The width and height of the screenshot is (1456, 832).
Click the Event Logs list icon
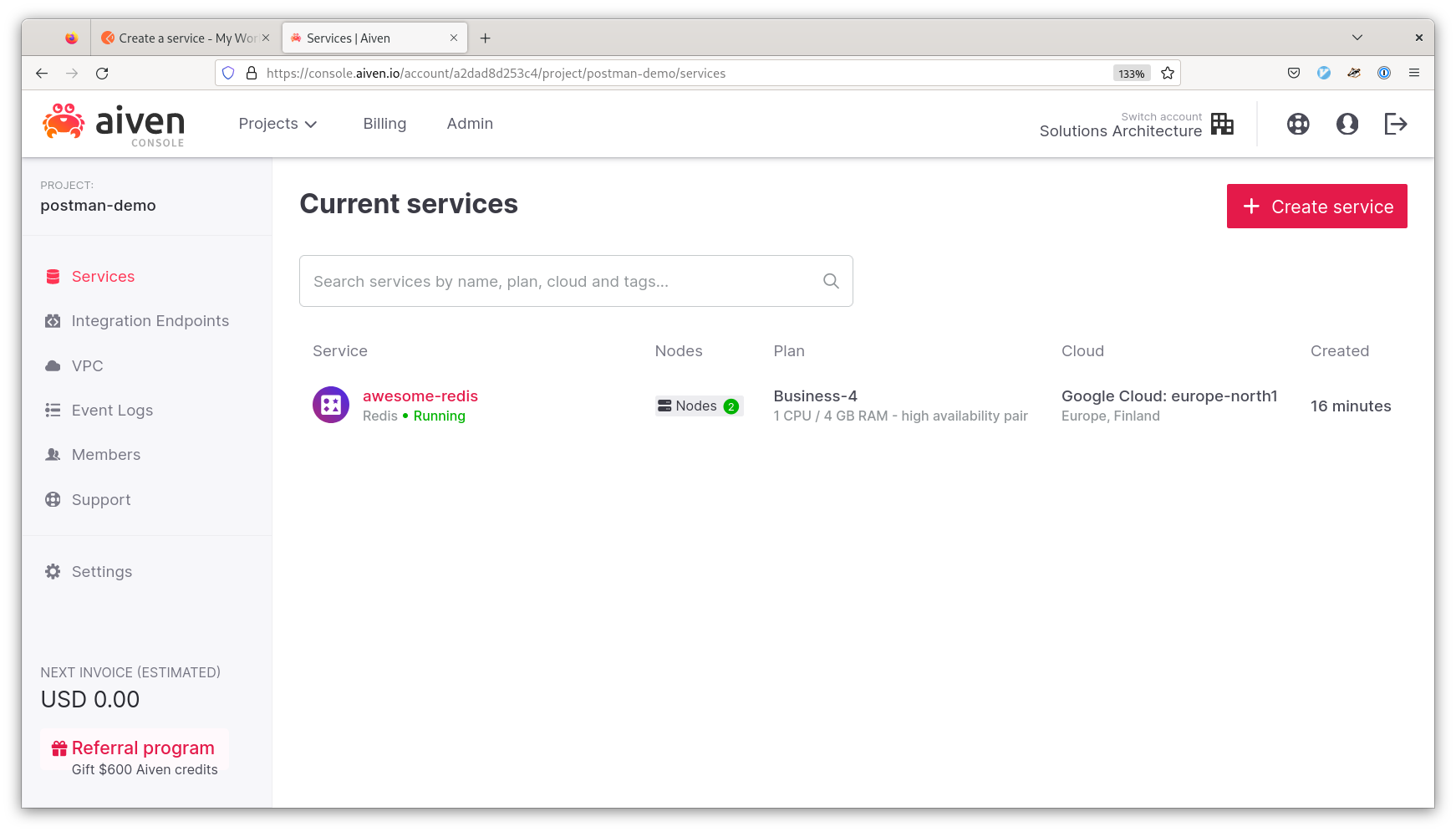pyautogui.click(x=53, y=411)
